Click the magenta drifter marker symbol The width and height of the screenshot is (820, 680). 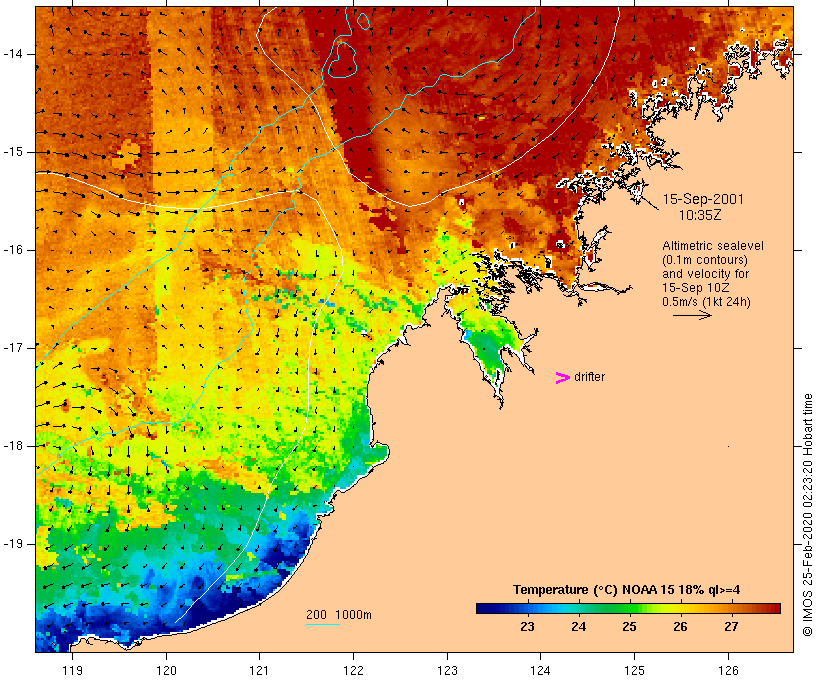tap(563, 378)
